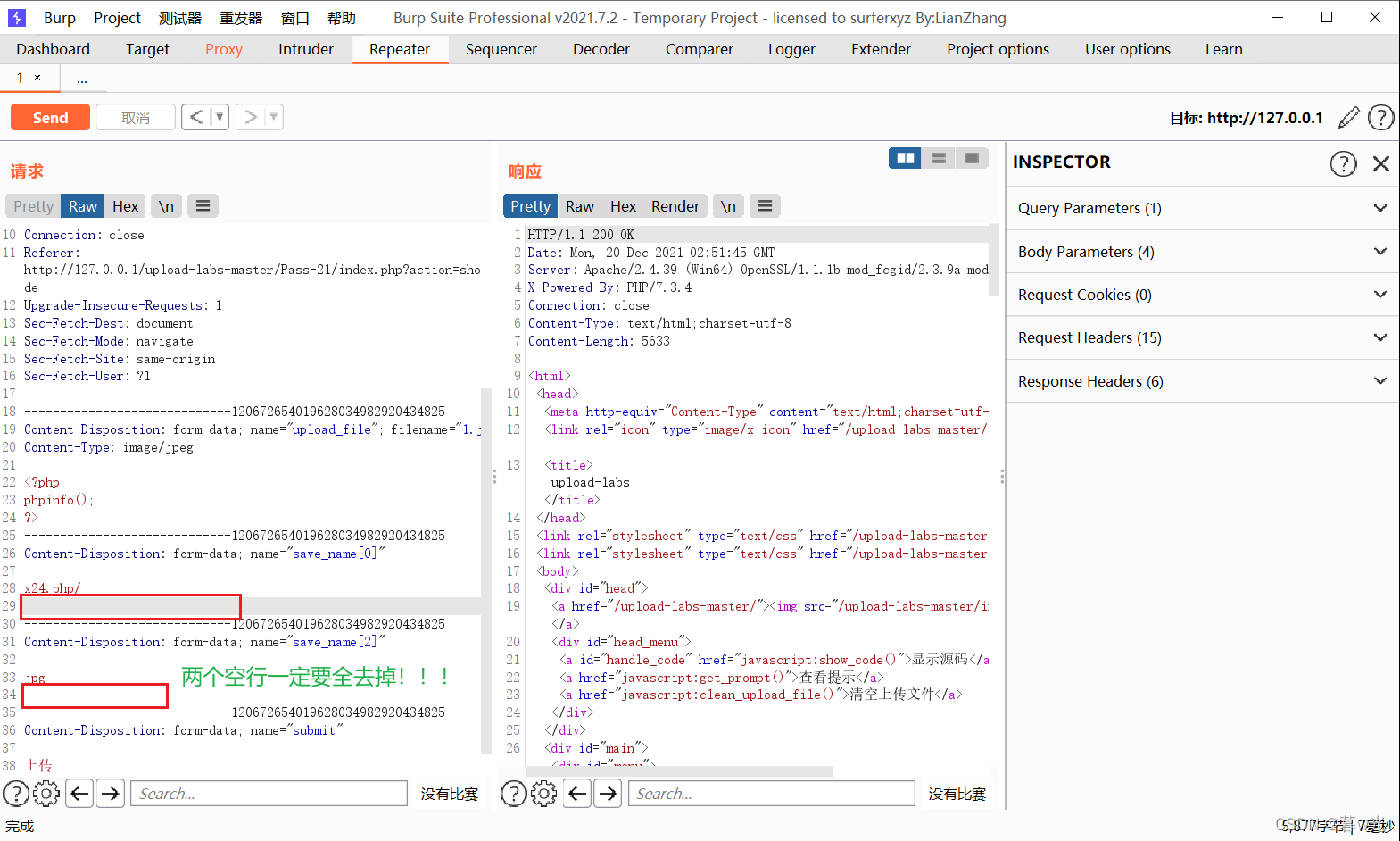1400x841 pixels.
Task: Open next history dropdown arrow
Action: [x=274, y=117]
